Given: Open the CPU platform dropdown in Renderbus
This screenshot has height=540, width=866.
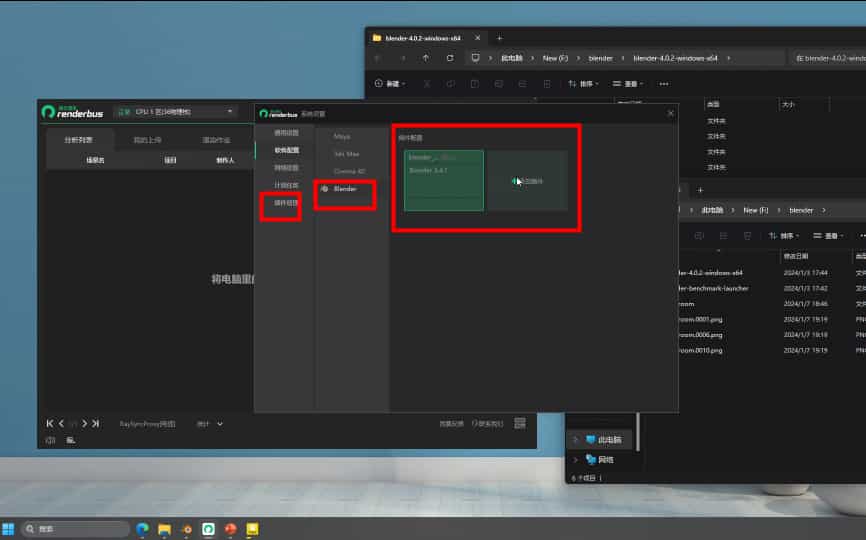Looking at the screenshot, I should [175, 112].
